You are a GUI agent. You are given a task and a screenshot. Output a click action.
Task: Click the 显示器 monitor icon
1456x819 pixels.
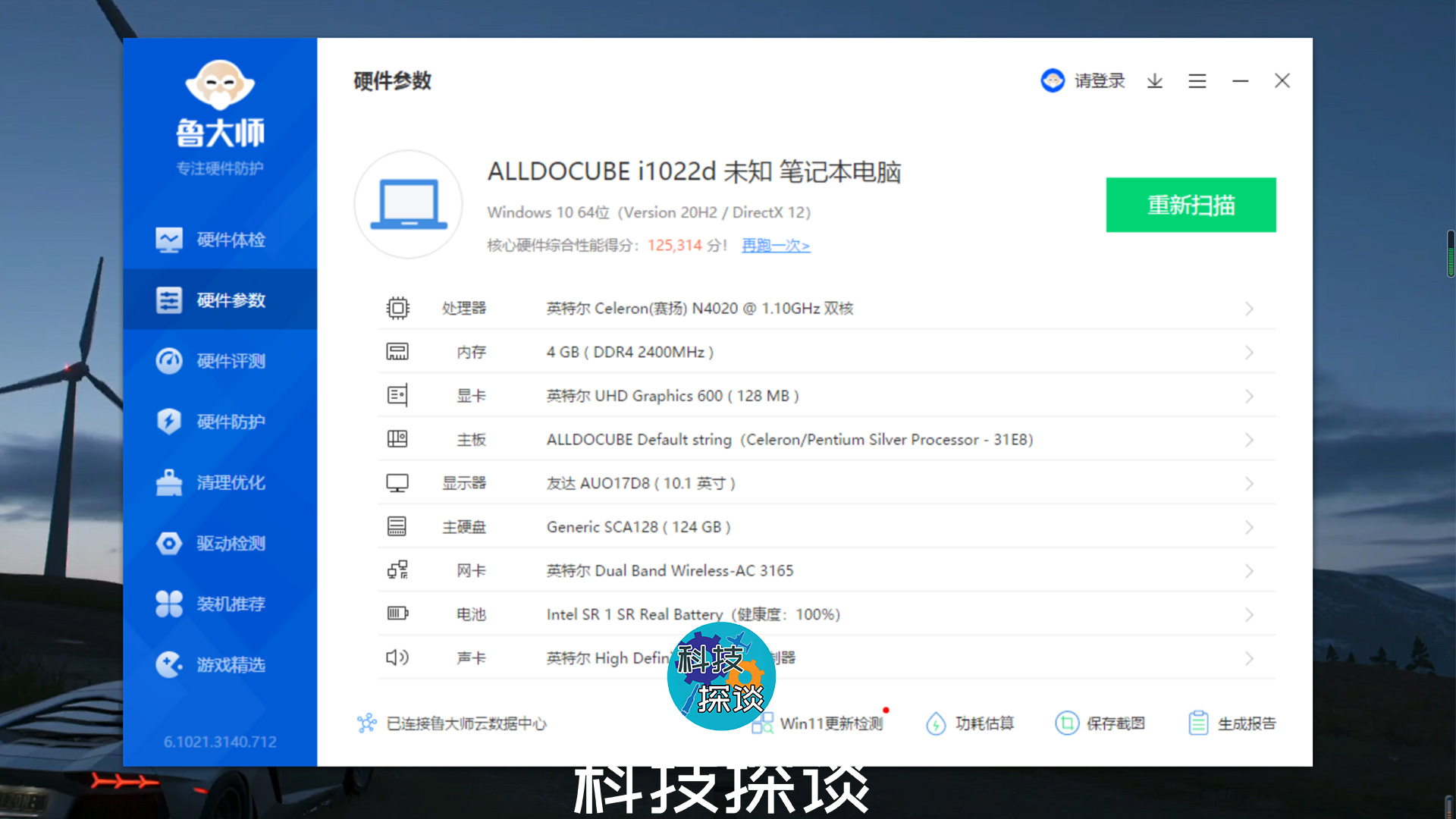(397, 483)
